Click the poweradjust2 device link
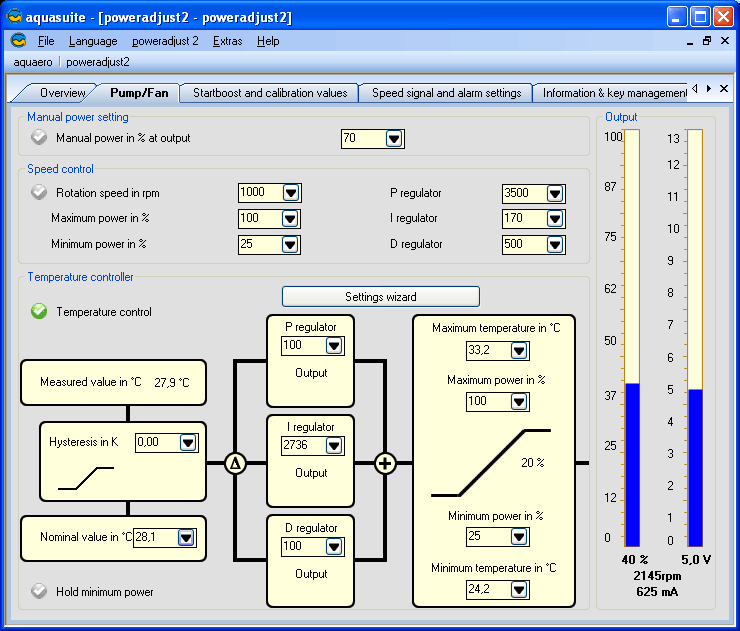 point(98,62)
